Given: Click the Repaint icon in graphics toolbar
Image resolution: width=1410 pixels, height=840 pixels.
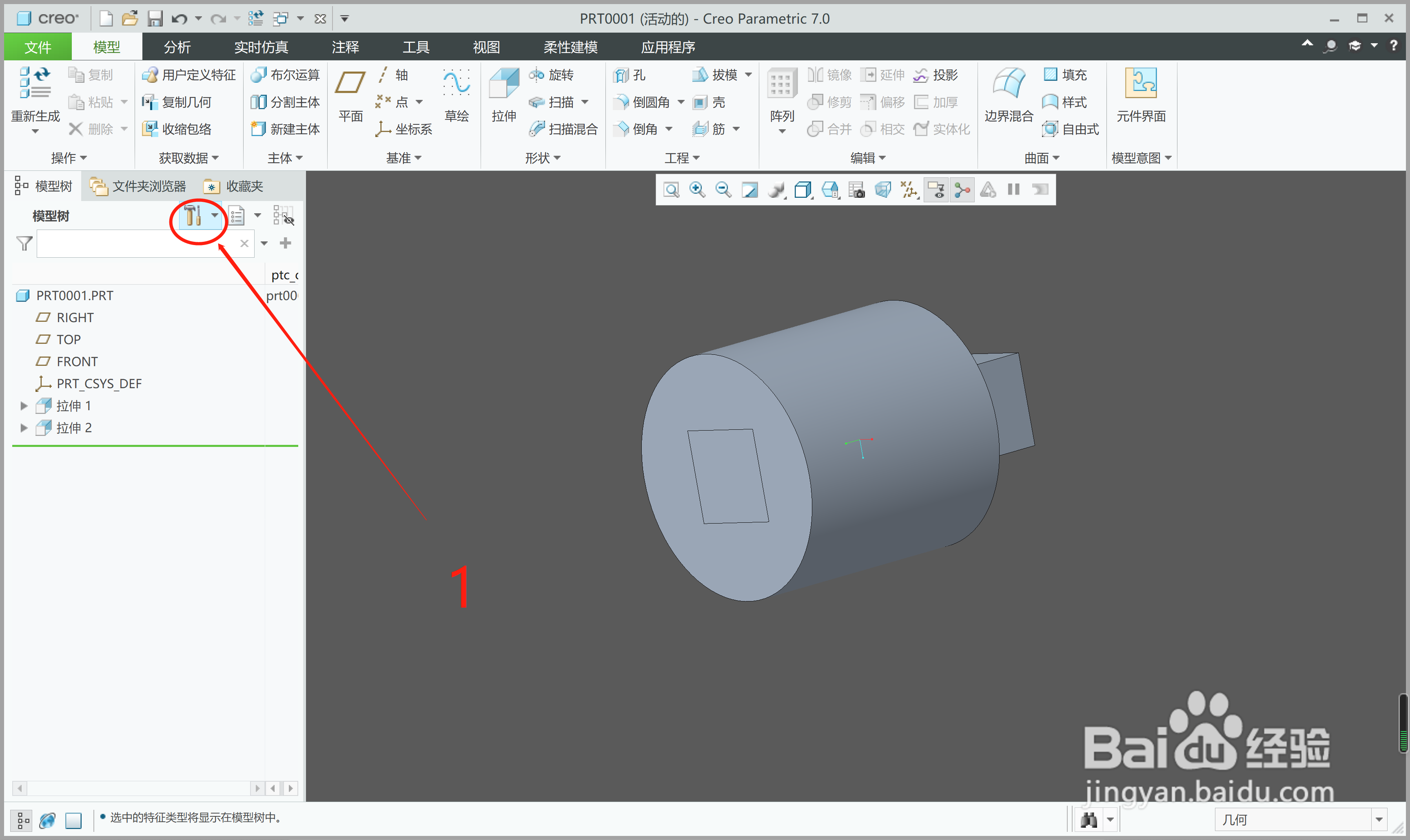Looking at the screenshot, I should coord(750,190).
